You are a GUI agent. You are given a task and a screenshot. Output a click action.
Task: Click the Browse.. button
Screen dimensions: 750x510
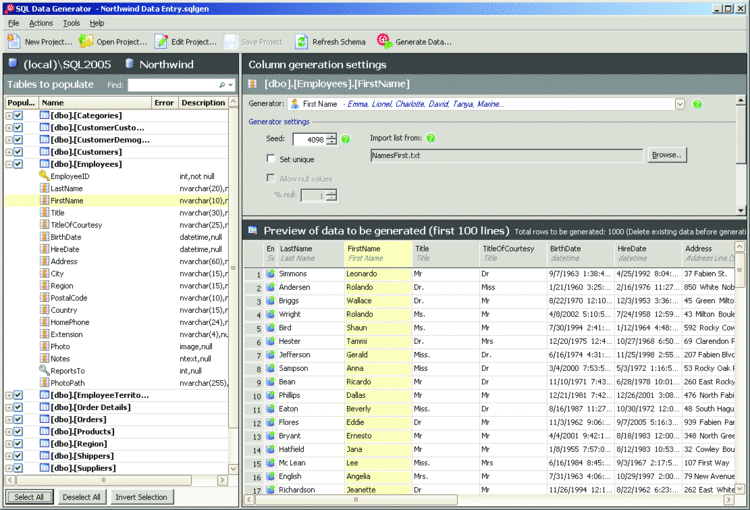click(x=667, y=155)
